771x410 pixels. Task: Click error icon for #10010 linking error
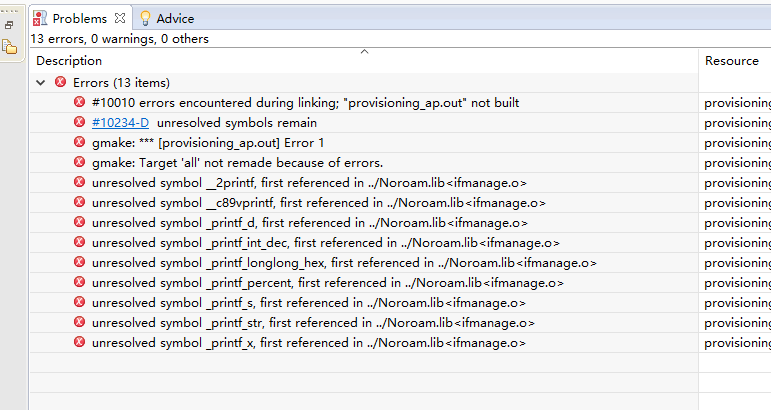pos(80,102)
